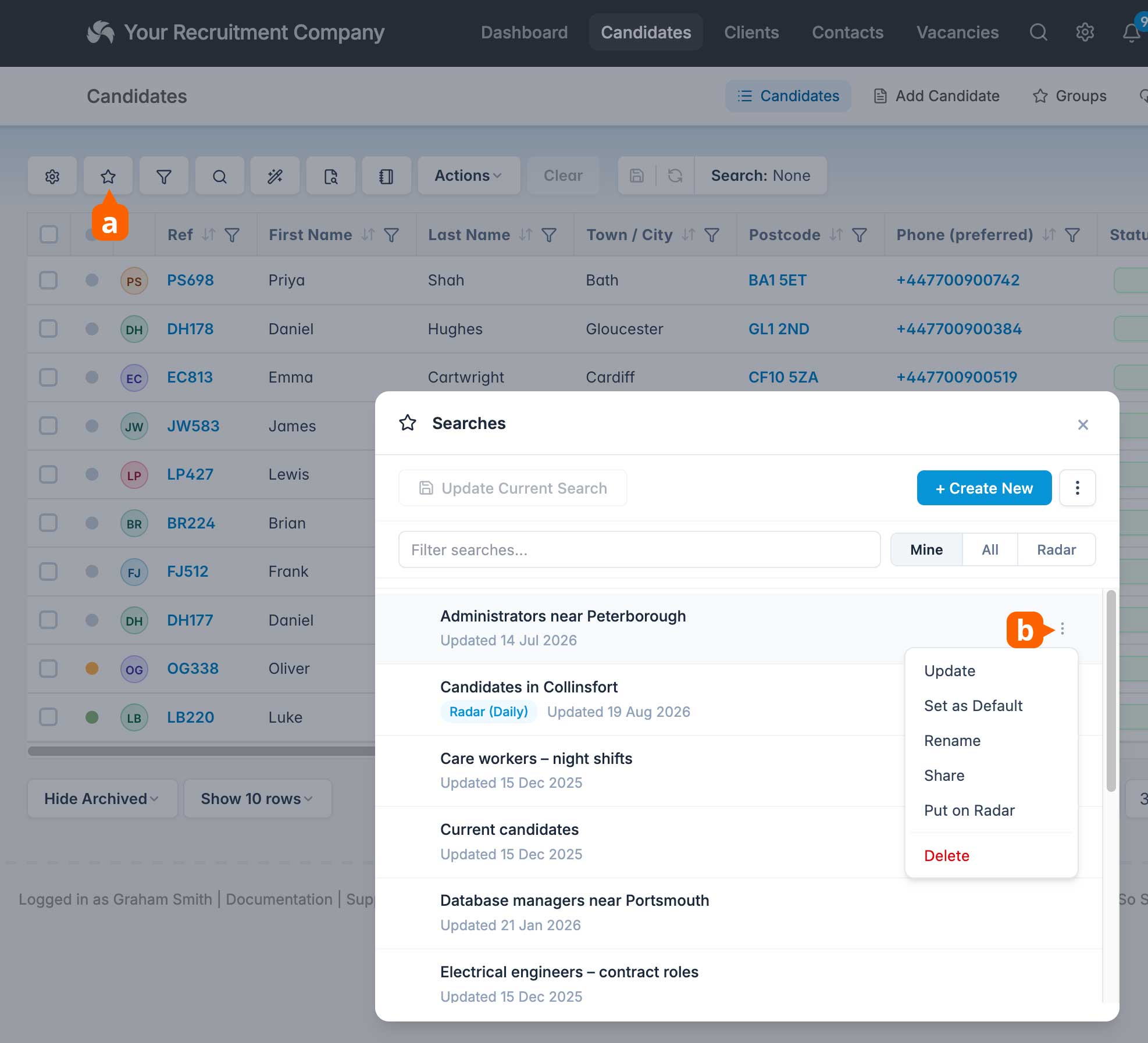Click the Create New button
Image resolution: width=1148 pixels, height=1043 pixels.
(984, 488)
